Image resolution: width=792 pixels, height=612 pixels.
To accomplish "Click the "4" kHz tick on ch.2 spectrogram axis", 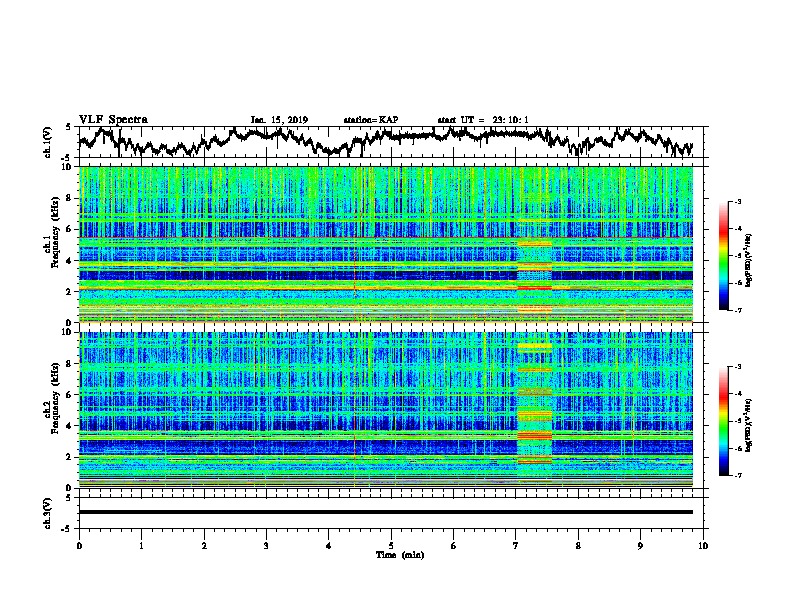I will click(70, 426).
